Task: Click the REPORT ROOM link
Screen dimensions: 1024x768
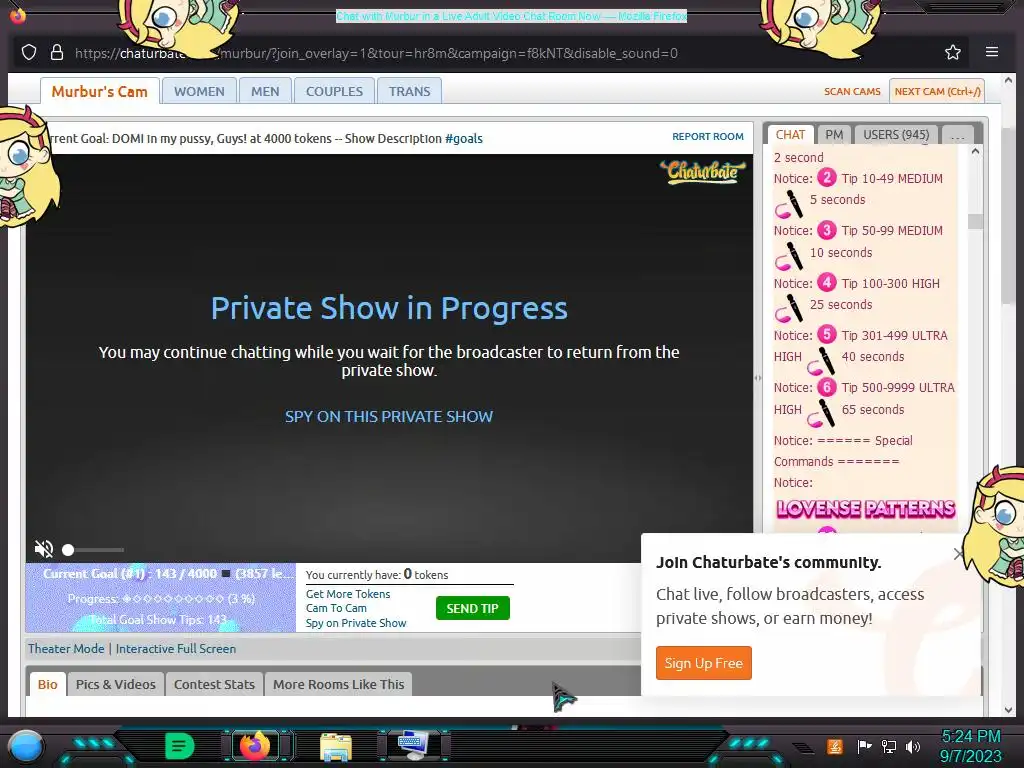Action: [708, 136]
